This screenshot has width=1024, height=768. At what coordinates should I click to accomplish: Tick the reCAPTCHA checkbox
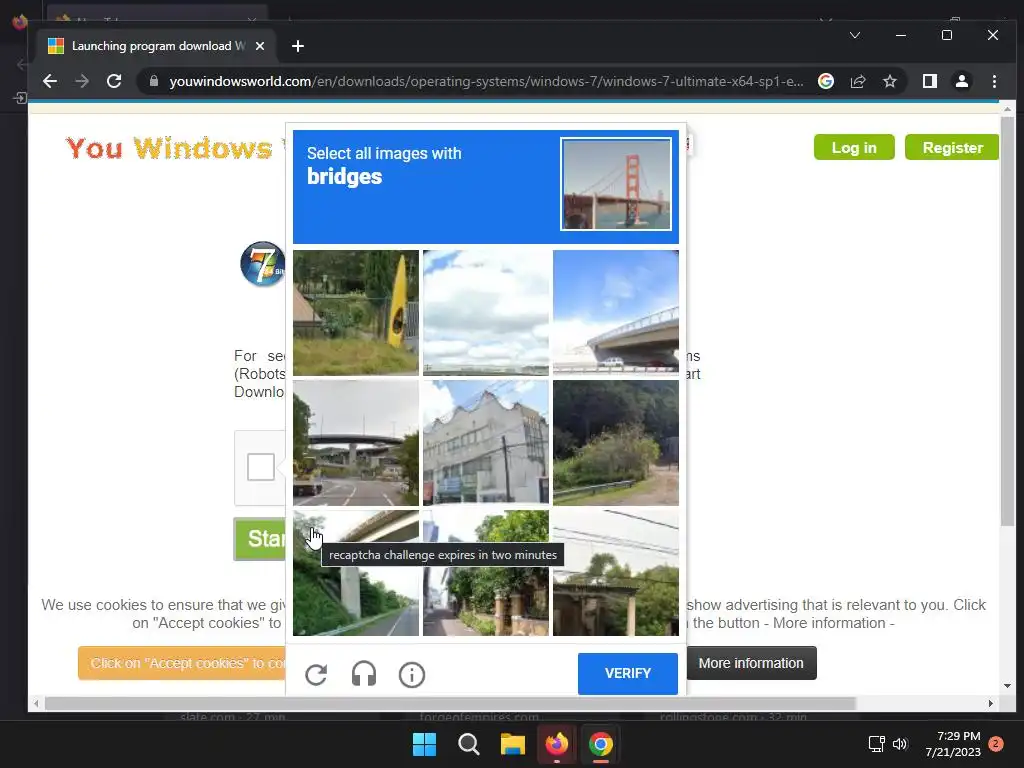pyautogui.click(x=261, y=467)
